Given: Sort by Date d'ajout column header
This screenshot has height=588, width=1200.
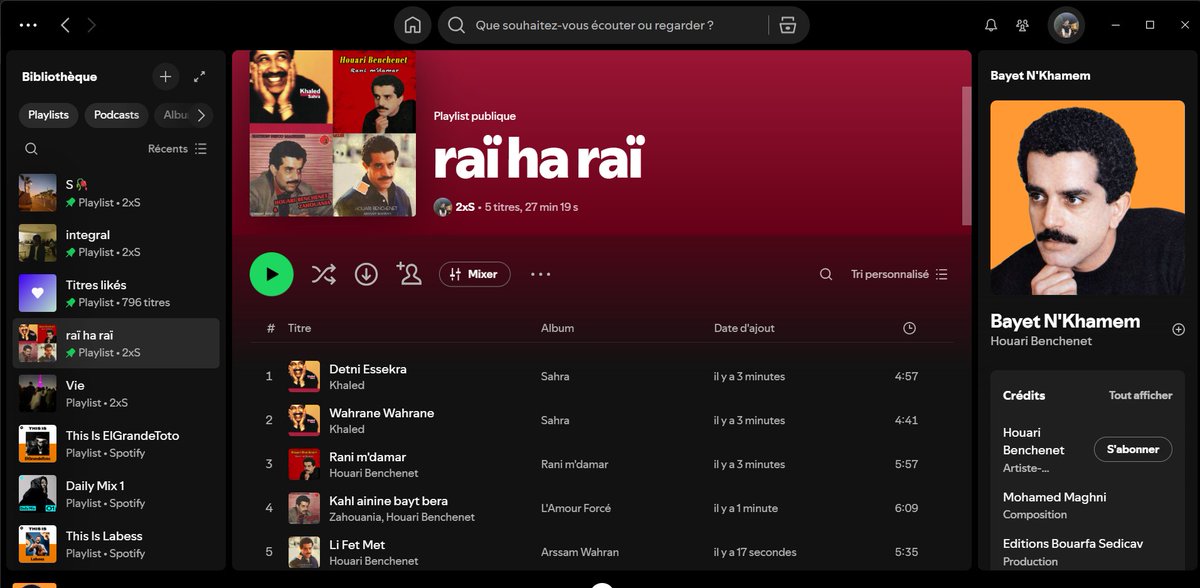Looking at the screenshot, I should click(744, 328).
